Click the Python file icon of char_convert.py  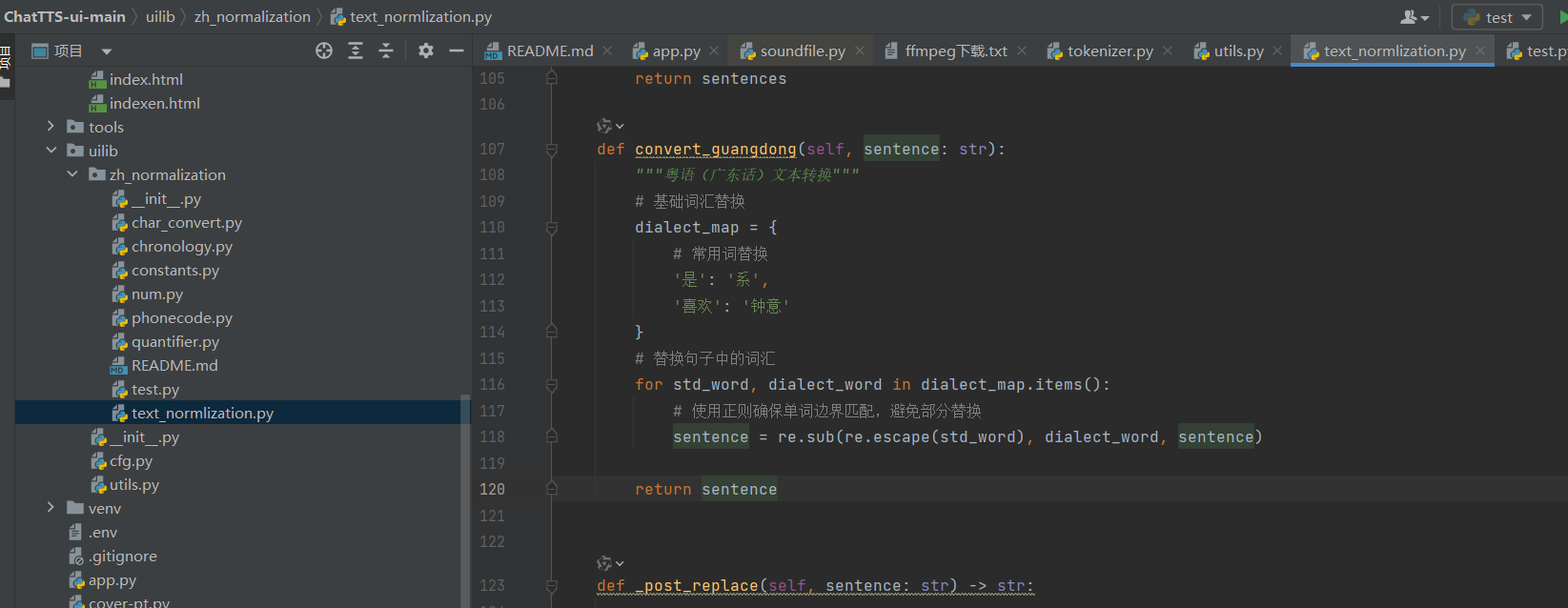119,223
